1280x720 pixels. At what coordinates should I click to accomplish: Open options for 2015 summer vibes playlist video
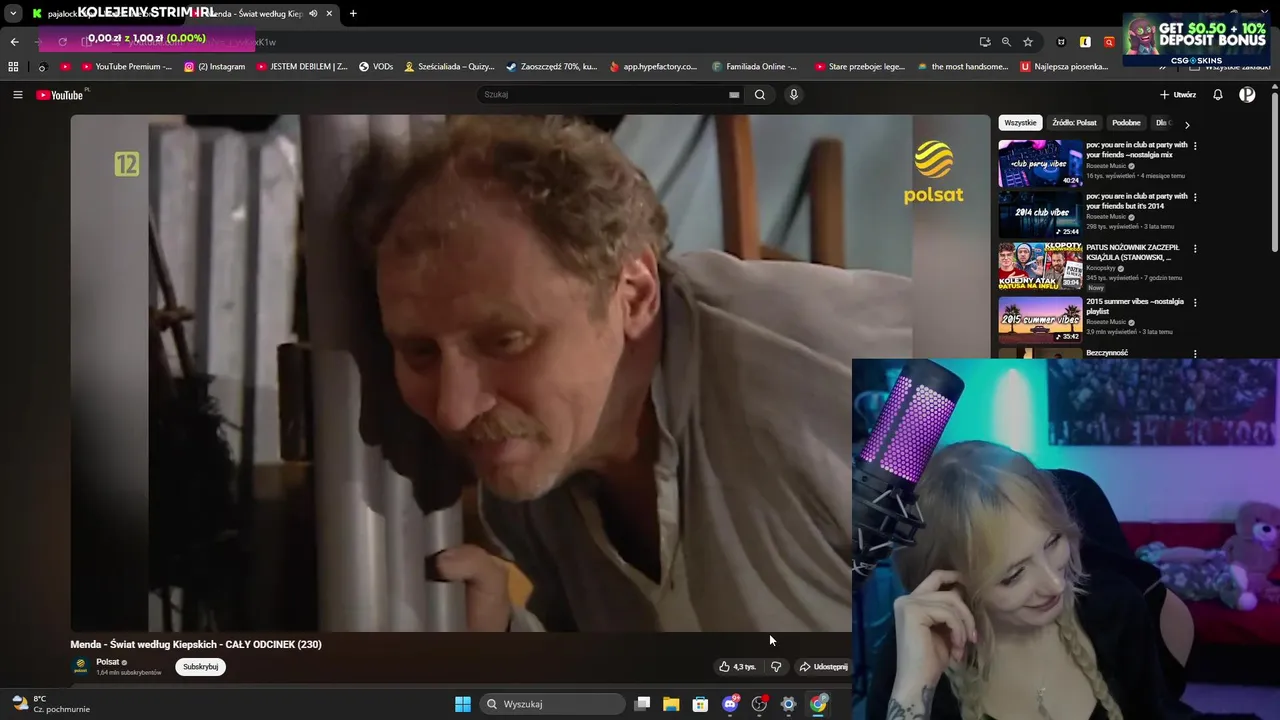1195,303
